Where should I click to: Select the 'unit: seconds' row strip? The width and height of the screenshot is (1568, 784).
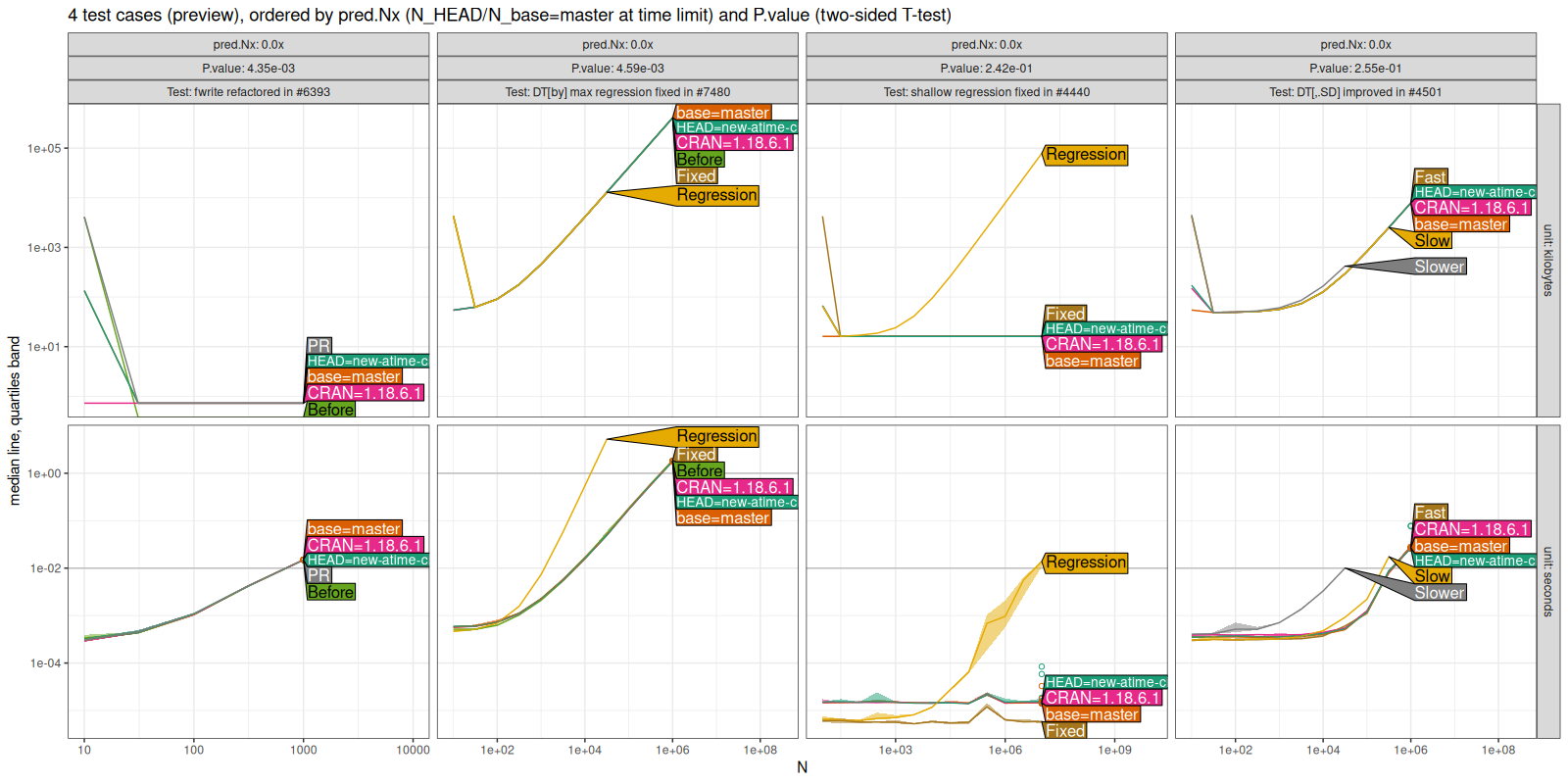pos(1548,581)
